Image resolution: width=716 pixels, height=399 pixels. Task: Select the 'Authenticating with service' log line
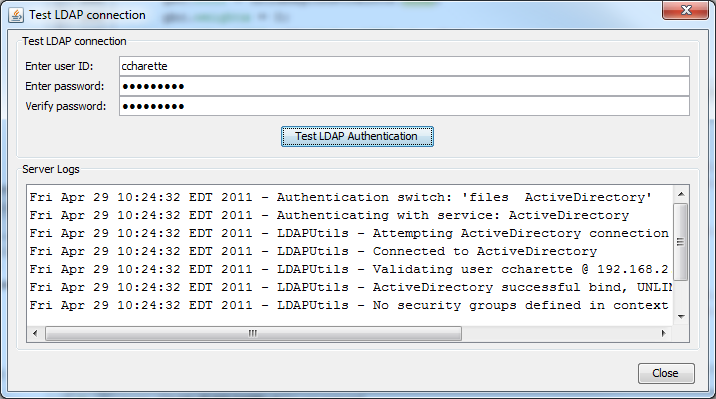point(329,215)
